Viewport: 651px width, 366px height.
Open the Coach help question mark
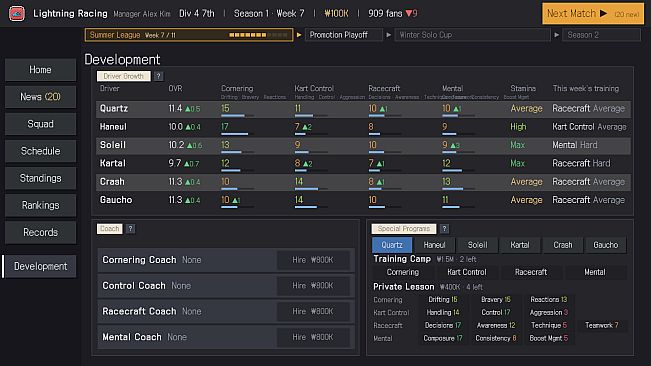(x=130, y=229)
